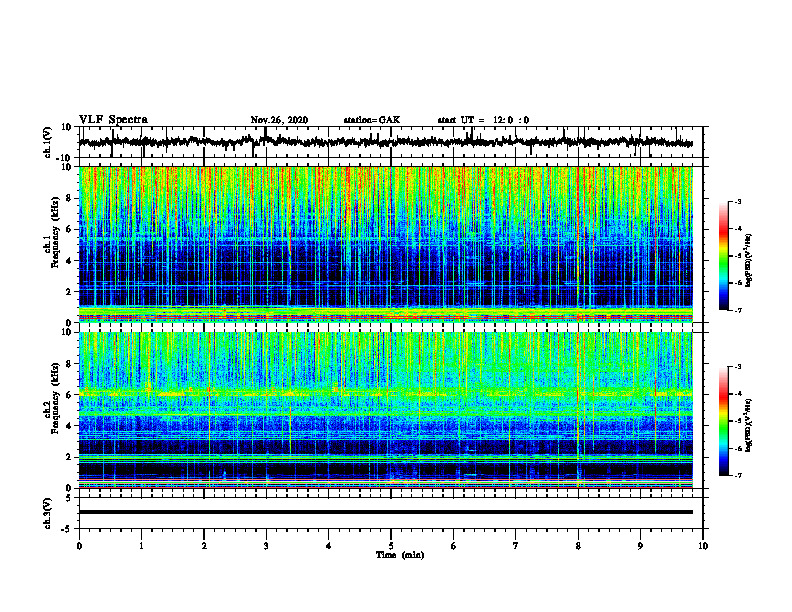Select the ch.1 "Frequency (kHz)" axis label

point(55,232)
